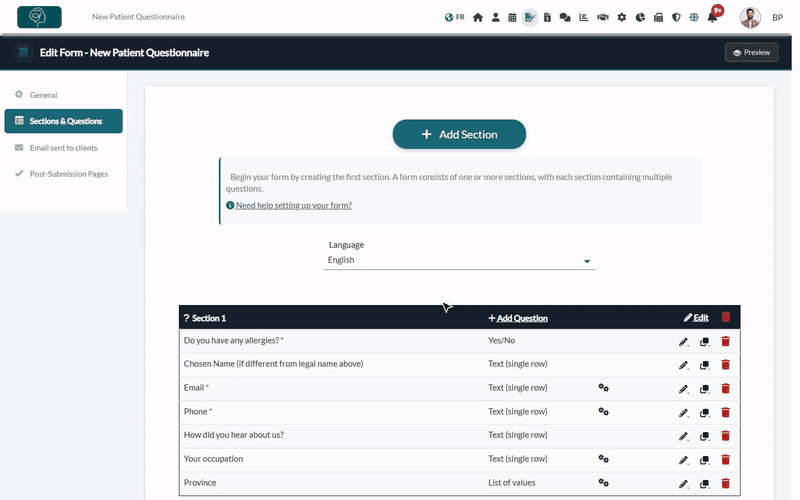This screenshot has width=800, height=500.
Task: Delete Section 1 using header trash icon
Action: [726, 317]
